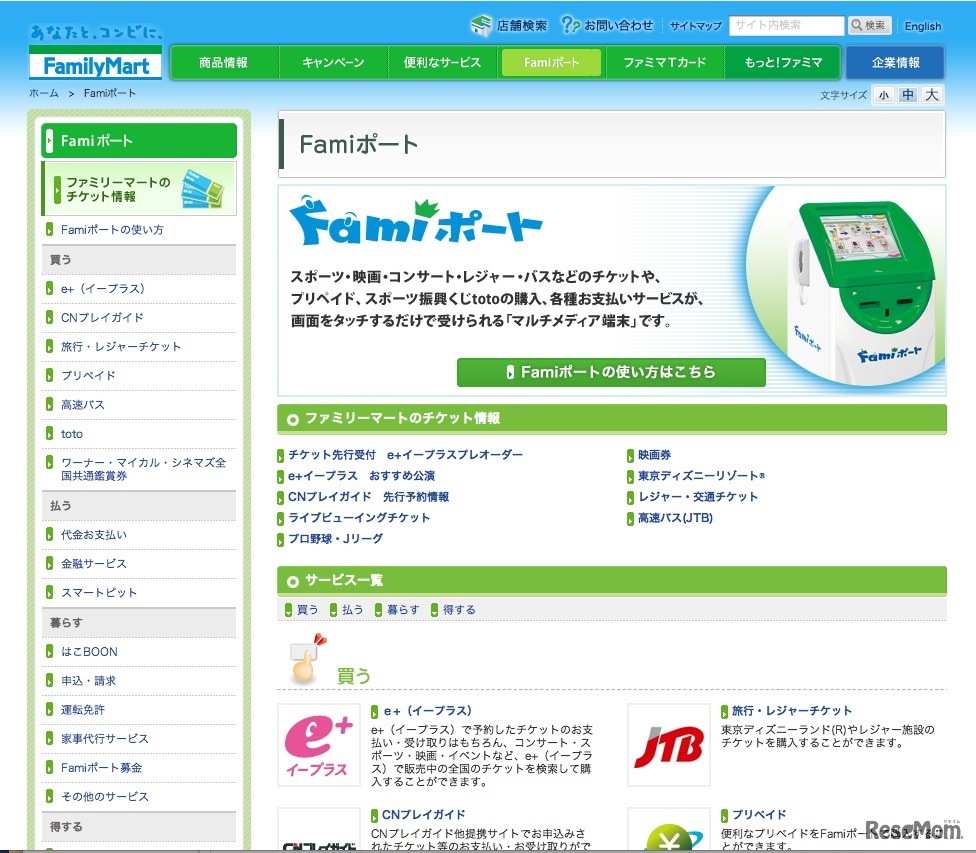Image resolution: width=976 pixels, height=853 pixels.
Task: Open the 商品情報 navigation tab
Action: 226,62
